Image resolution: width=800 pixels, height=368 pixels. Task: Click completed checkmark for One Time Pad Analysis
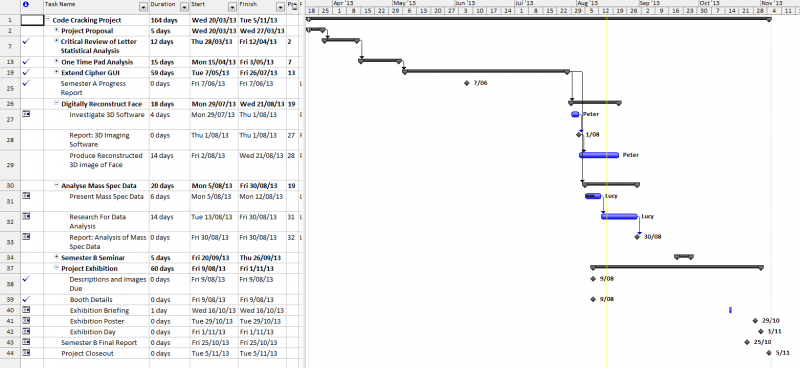[x=27, y=61]
